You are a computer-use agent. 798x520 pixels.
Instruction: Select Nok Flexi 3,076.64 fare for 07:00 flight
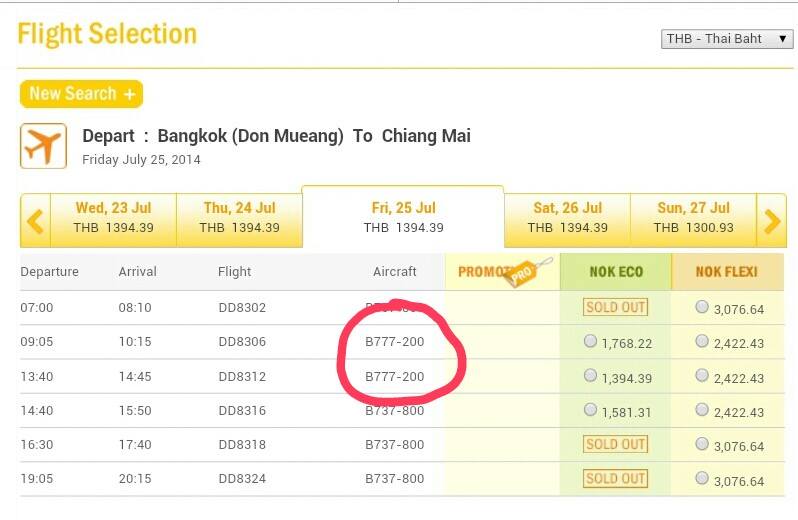702,307
